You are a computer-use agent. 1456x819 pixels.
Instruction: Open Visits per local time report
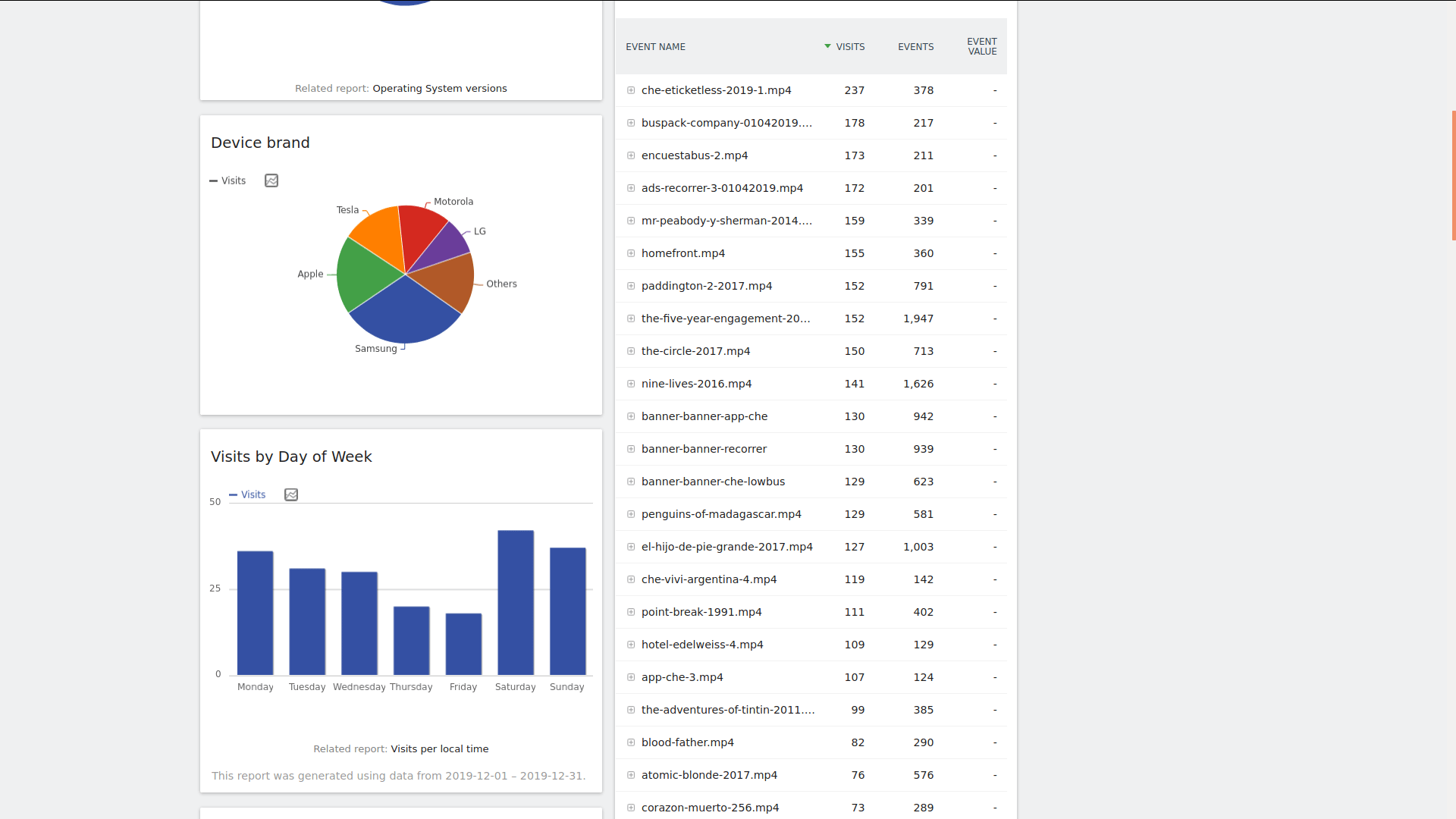tap(439, 749)
